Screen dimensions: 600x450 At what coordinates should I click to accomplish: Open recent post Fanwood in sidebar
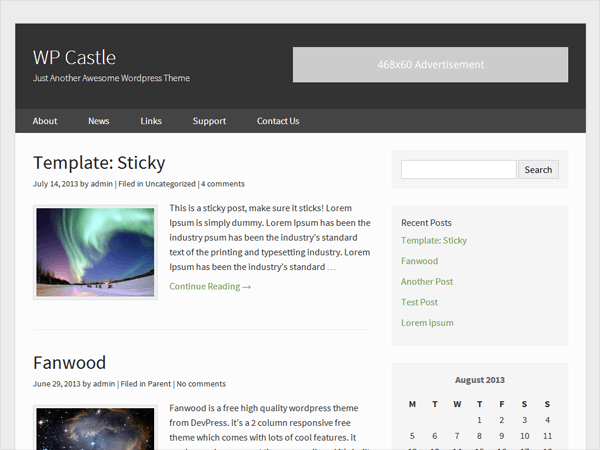tap(419, 261)
